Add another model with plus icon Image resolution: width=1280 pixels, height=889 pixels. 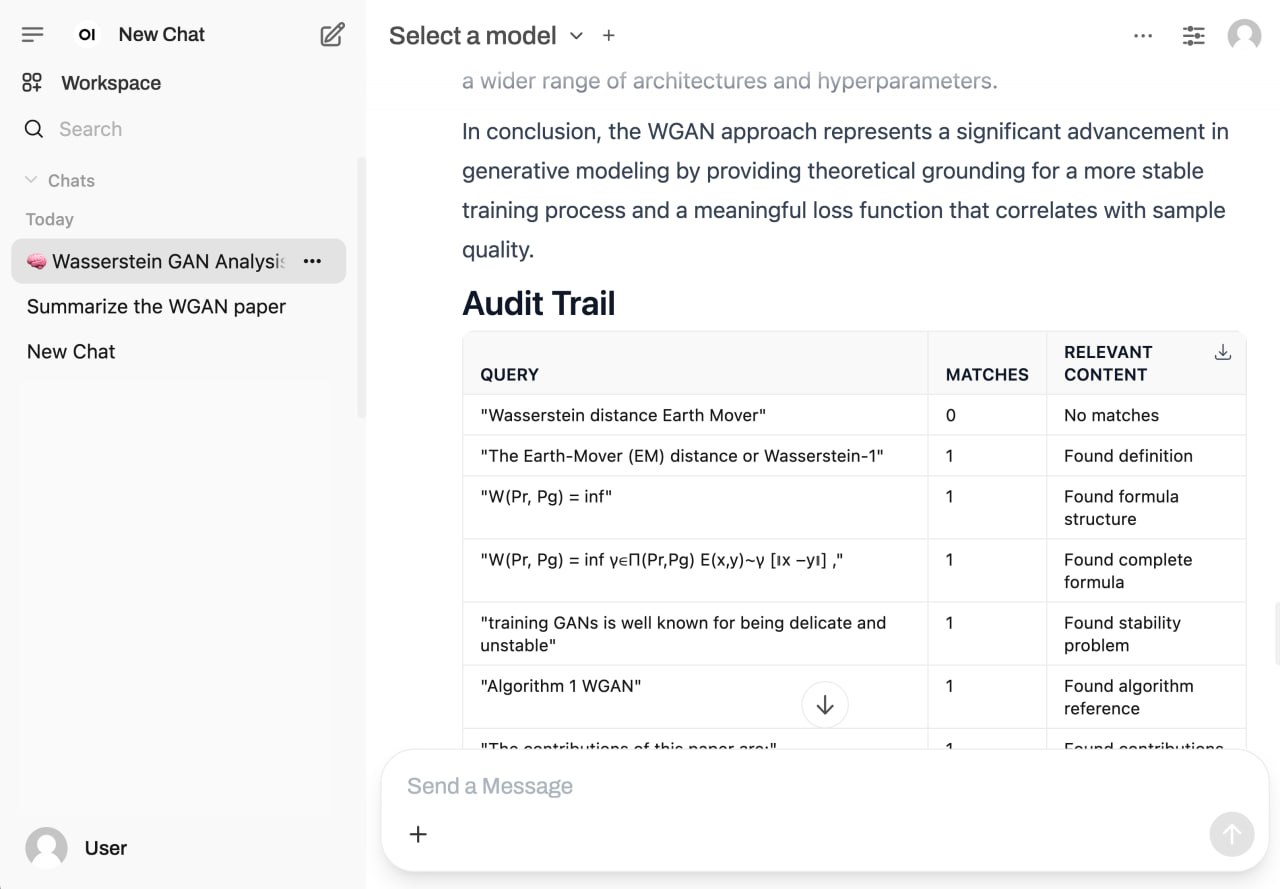coord(608,36)
